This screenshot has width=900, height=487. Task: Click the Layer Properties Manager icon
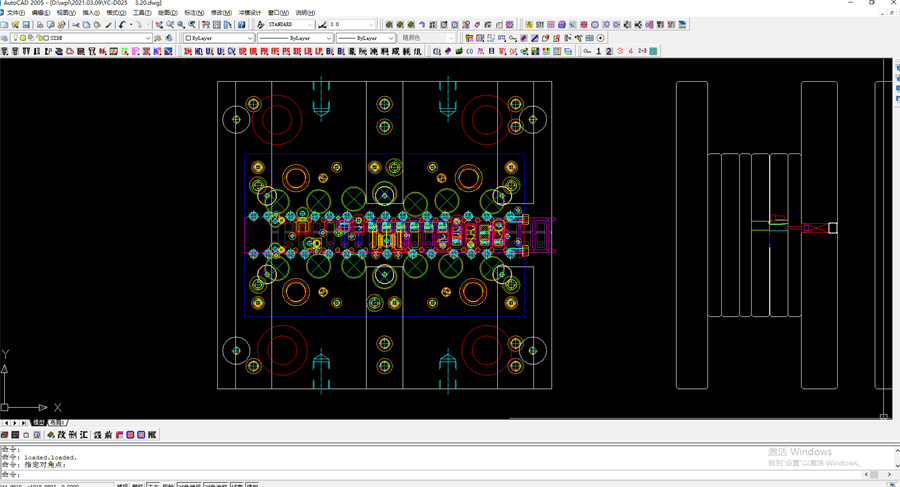click(x=4, y=38)
